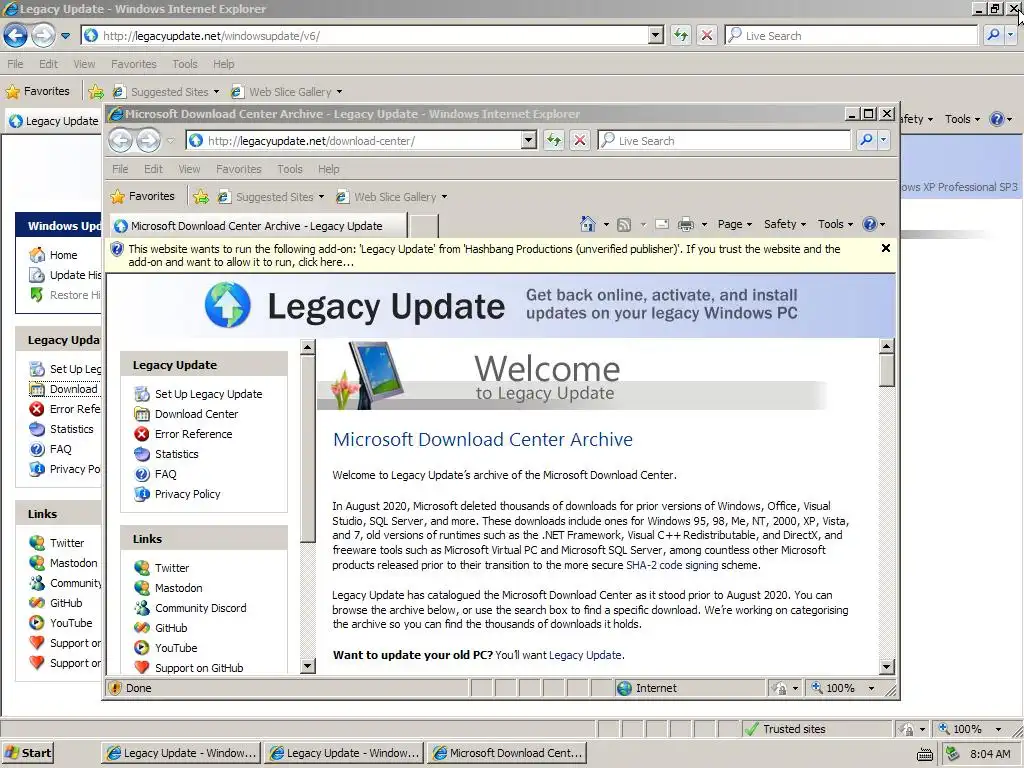The image size is (1024, 768).
Task: Click Back arrow in background Legacy Update window
Action: 16,35
